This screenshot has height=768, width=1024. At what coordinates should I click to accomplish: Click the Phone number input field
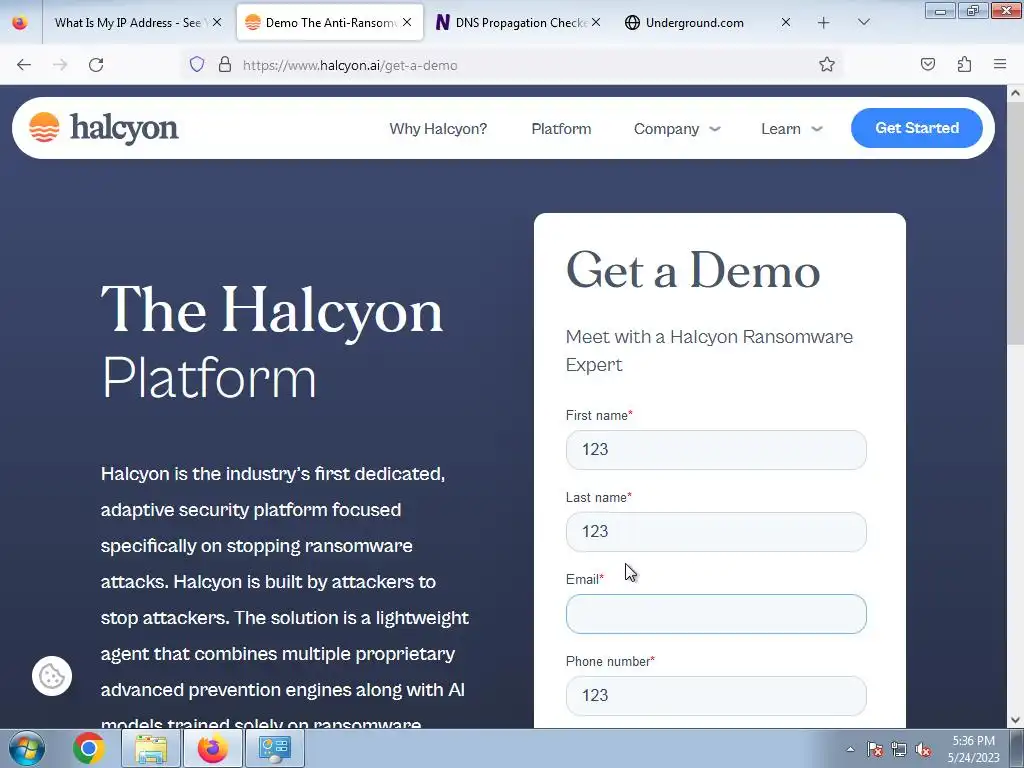coord(716,696)
